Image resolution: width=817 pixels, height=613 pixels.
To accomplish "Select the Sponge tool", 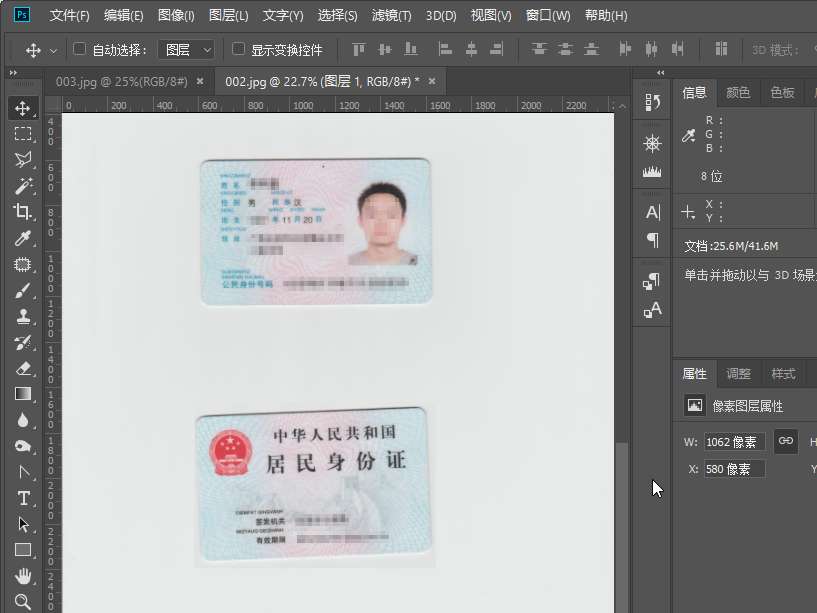I will coord(22,446).
